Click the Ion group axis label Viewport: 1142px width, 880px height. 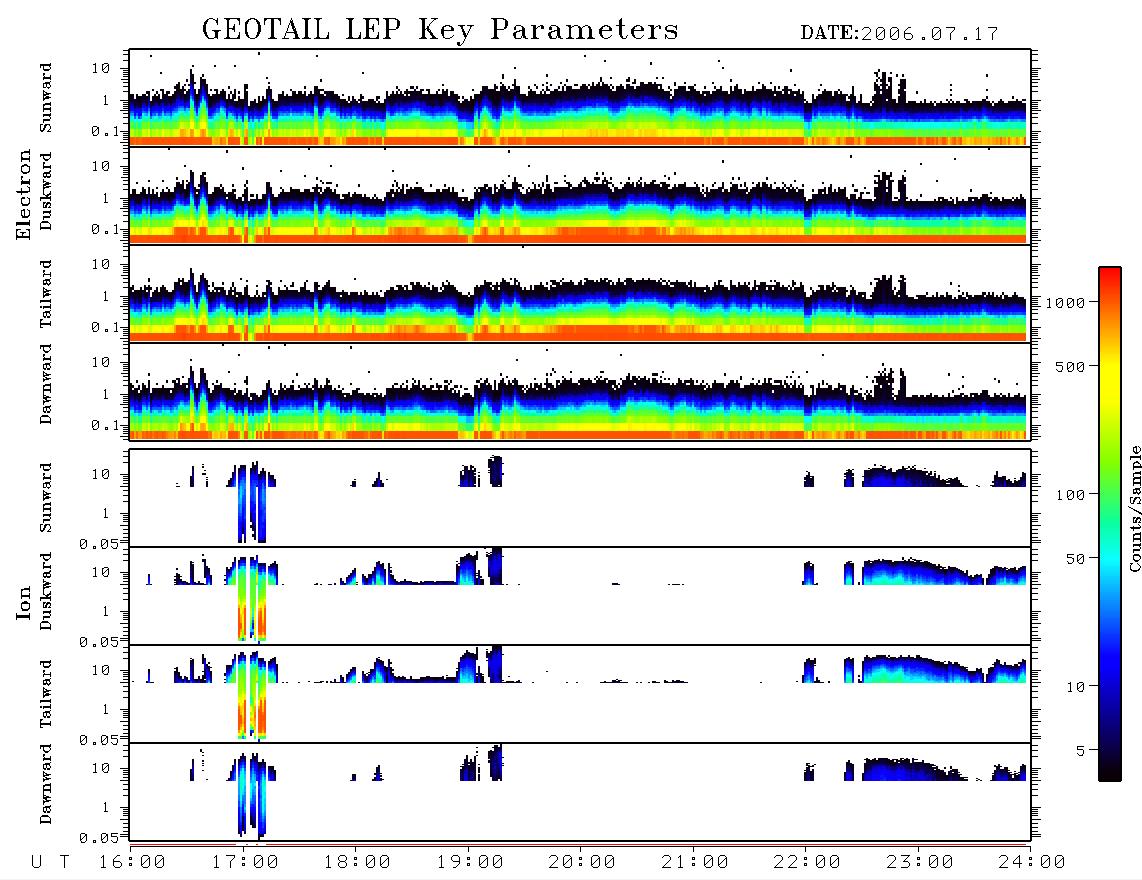click(x=24, y=603)
